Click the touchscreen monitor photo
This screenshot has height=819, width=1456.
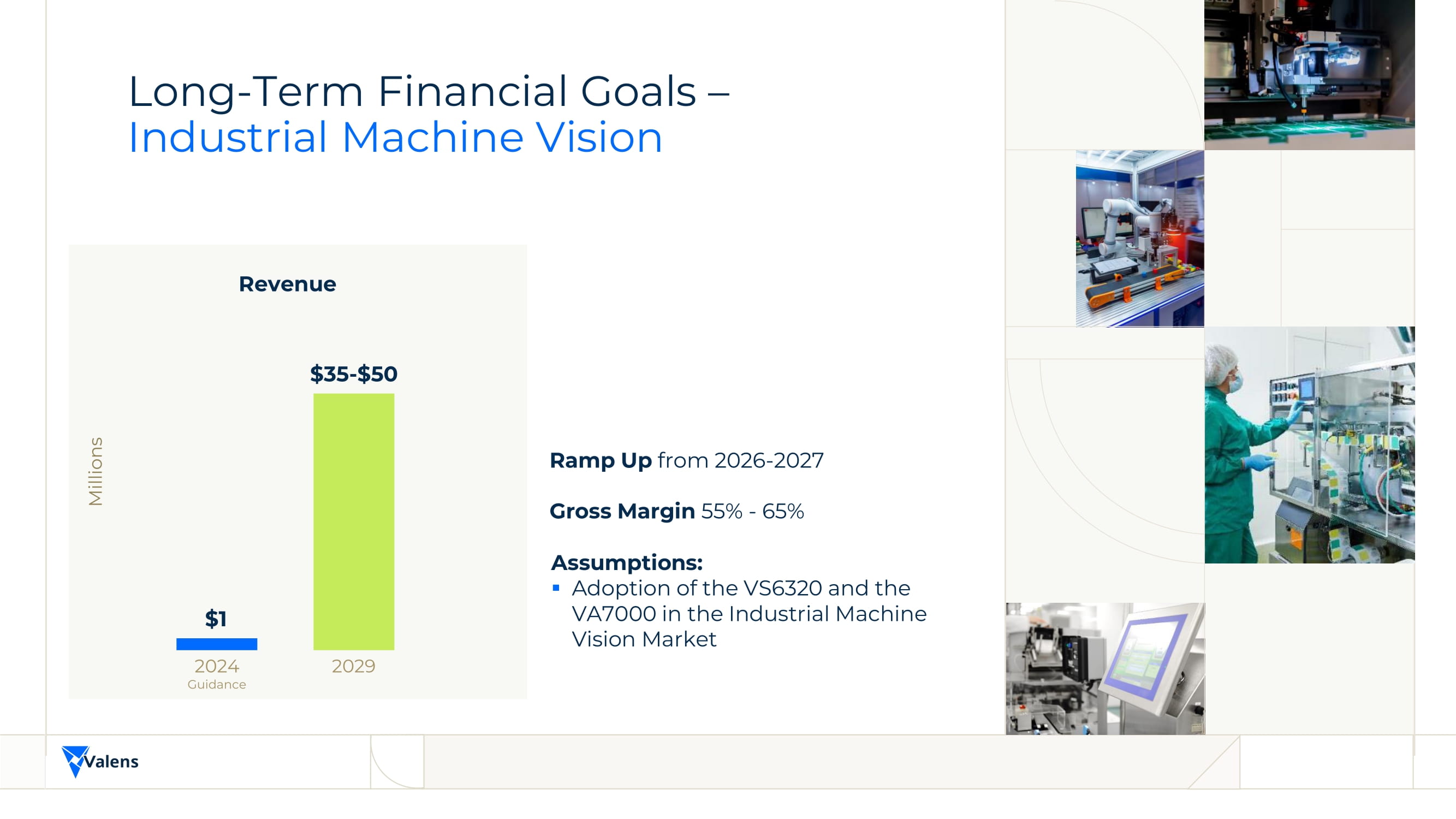tap(1105, 668)
